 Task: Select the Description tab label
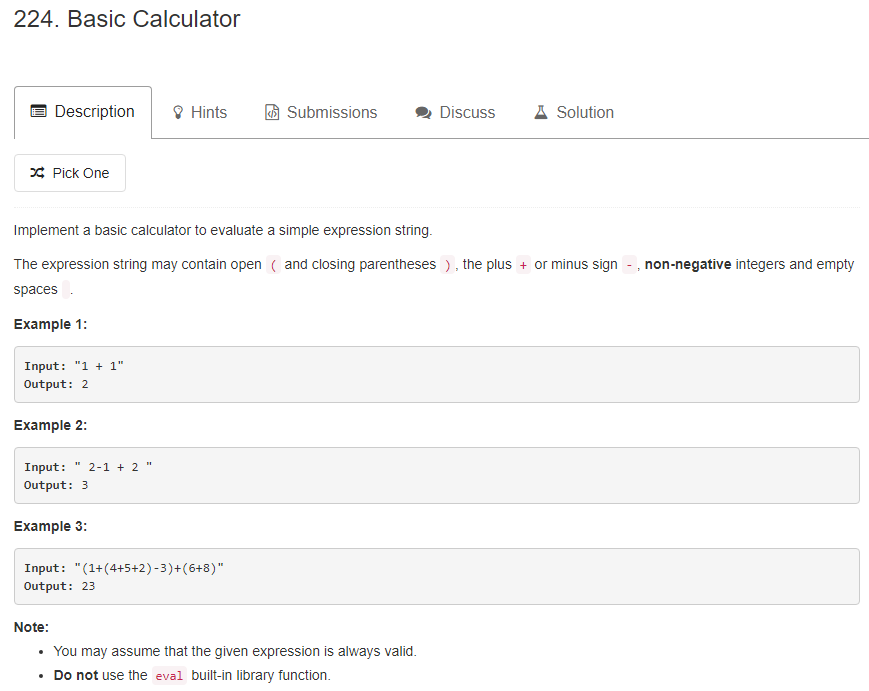point(94,112)
